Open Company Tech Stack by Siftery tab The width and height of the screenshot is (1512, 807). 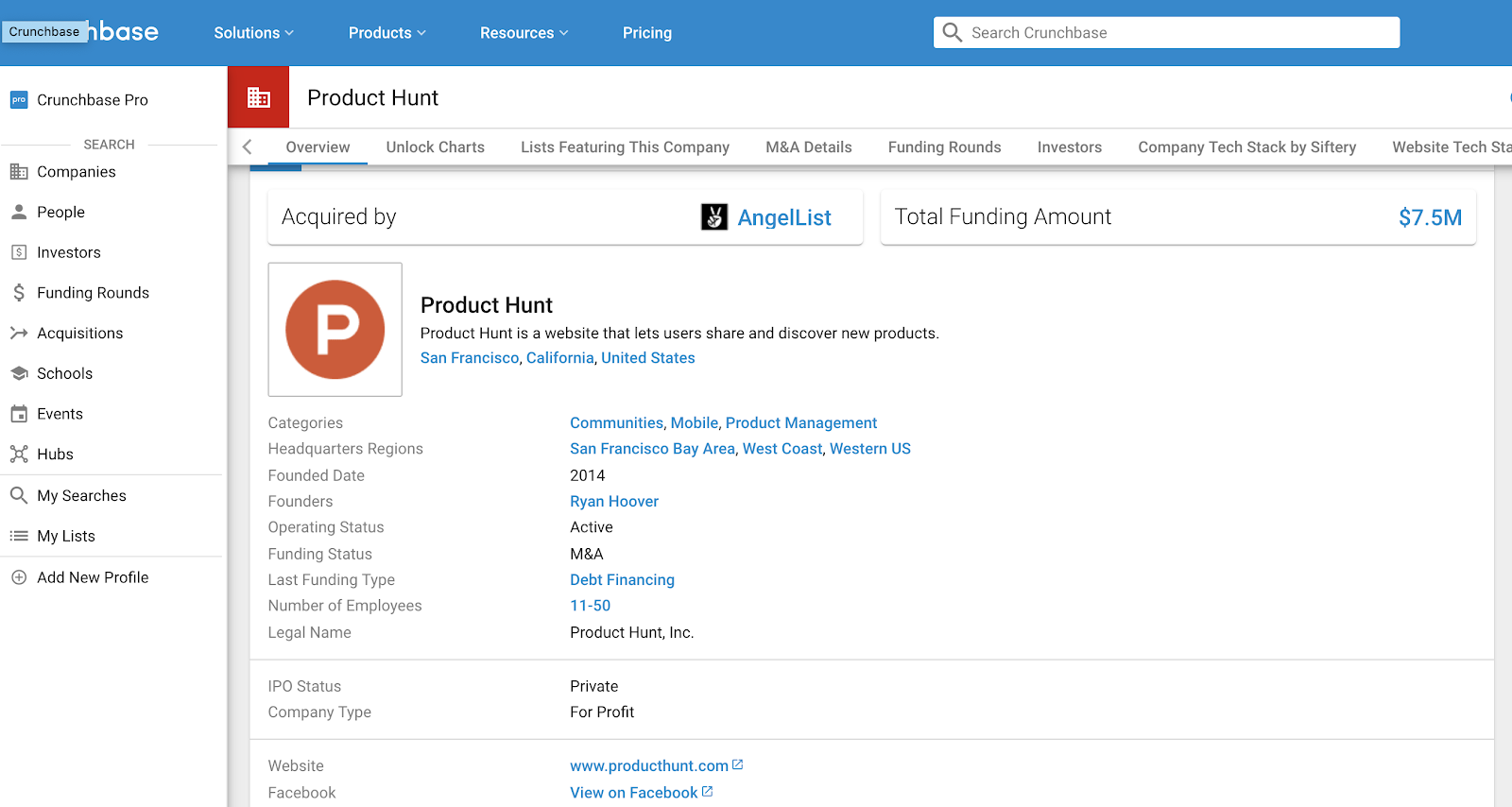coord(1247,147)
